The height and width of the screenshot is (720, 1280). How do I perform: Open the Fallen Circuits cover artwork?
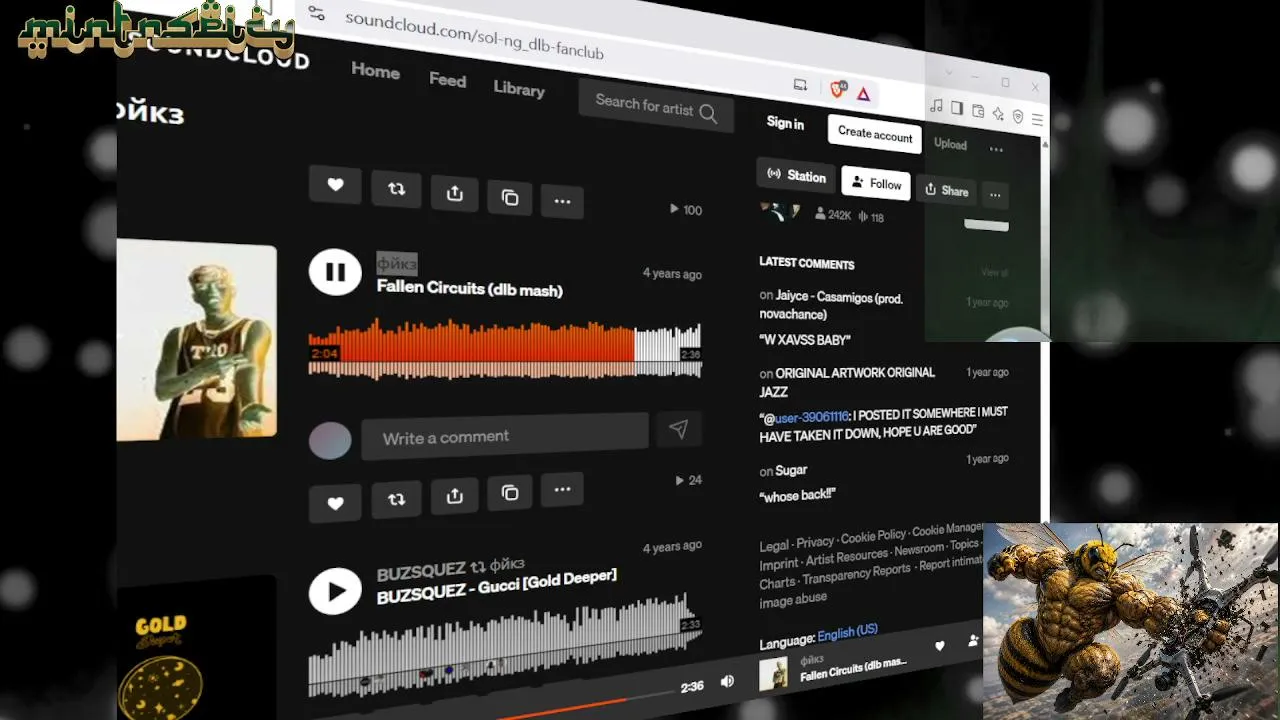(197, 339)
